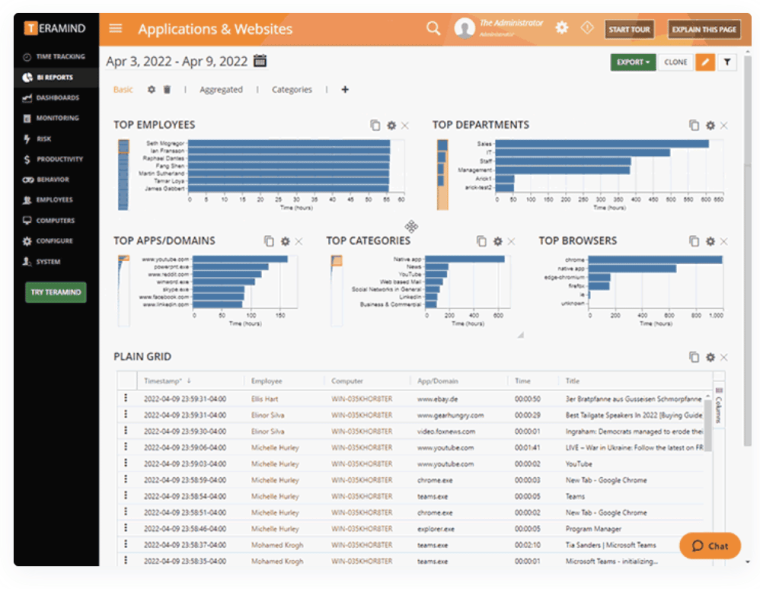Remove the Top Departments widget

[724, 126]
